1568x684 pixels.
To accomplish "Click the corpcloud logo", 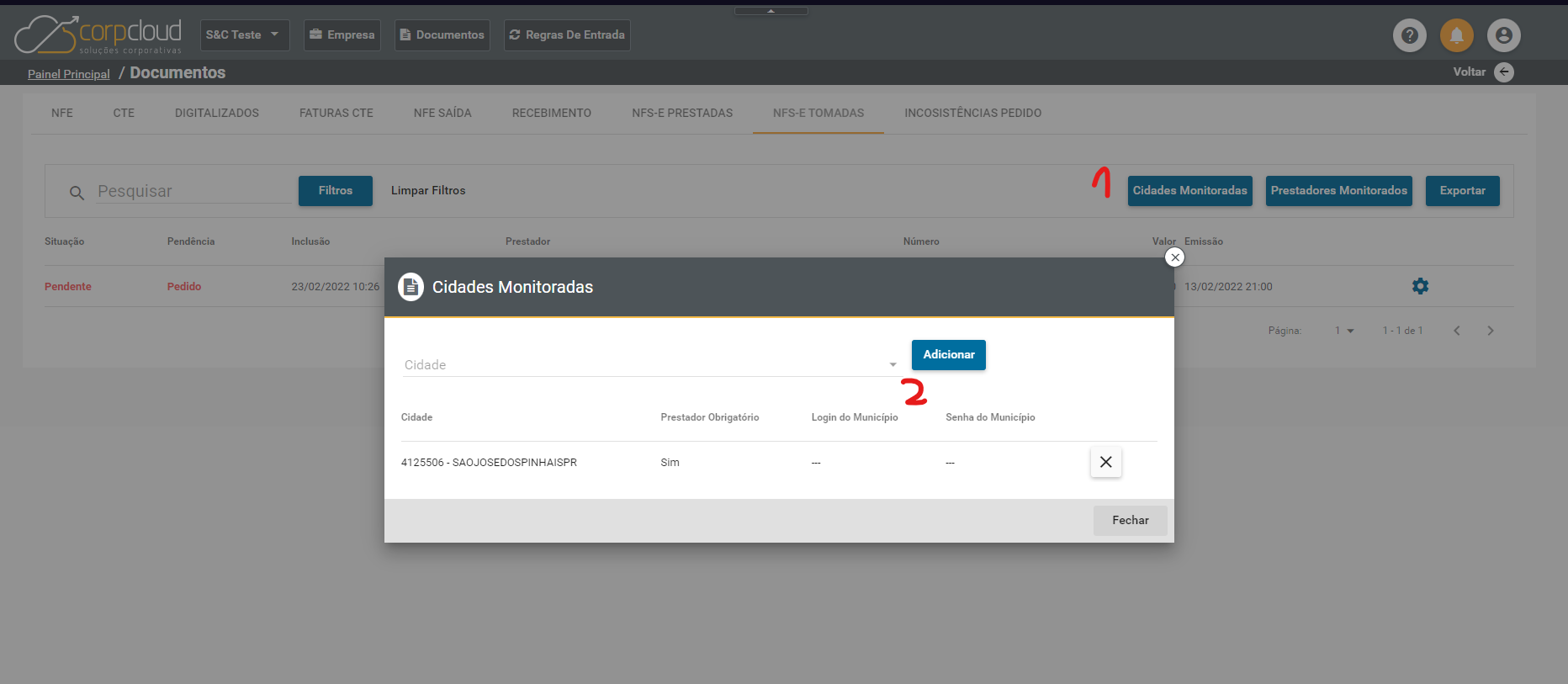I will 98,34.
